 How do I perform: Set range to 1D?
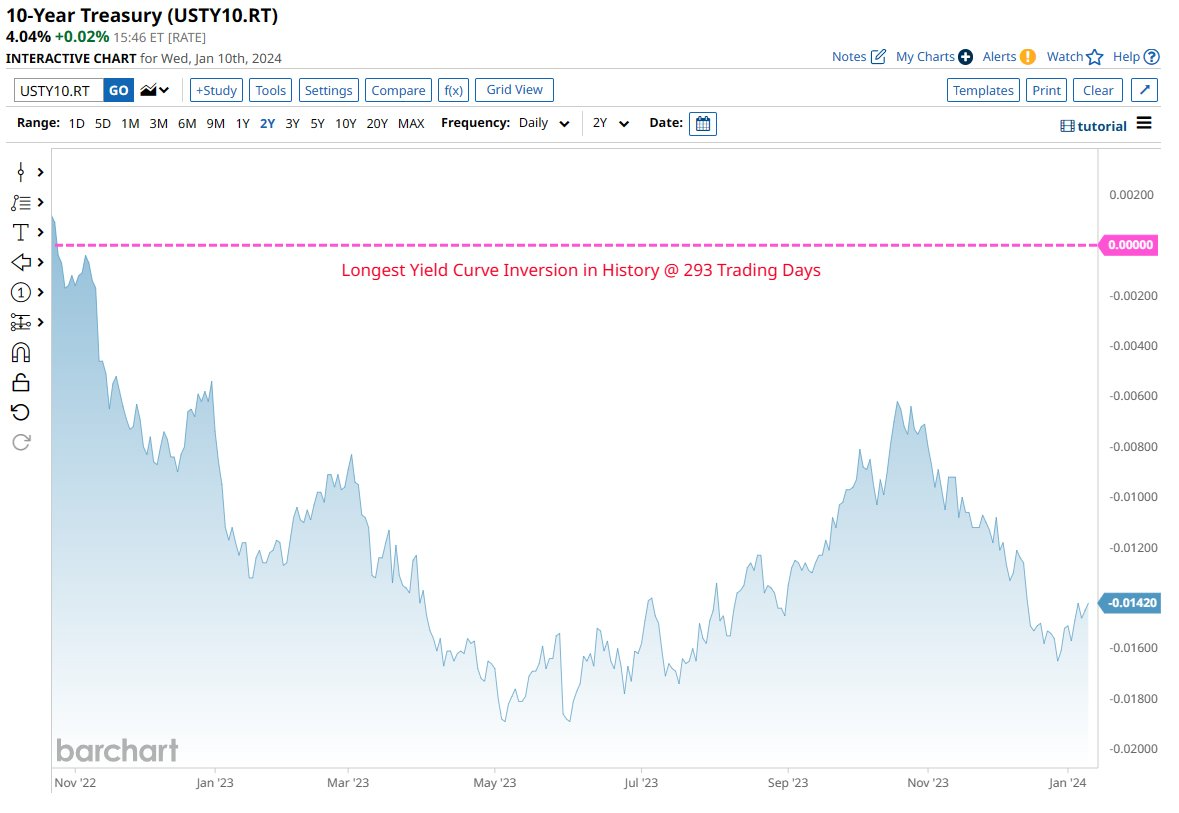pyautogui.click(x=77, y=123)
